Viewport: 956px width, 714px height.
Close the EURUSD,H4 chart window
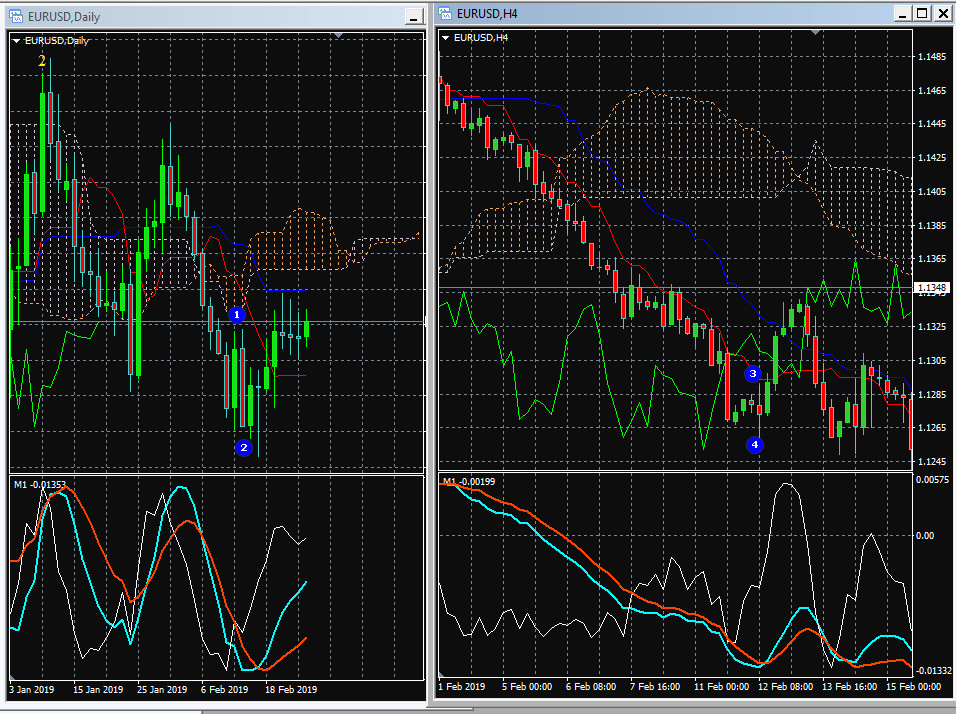tap(943, 13)
